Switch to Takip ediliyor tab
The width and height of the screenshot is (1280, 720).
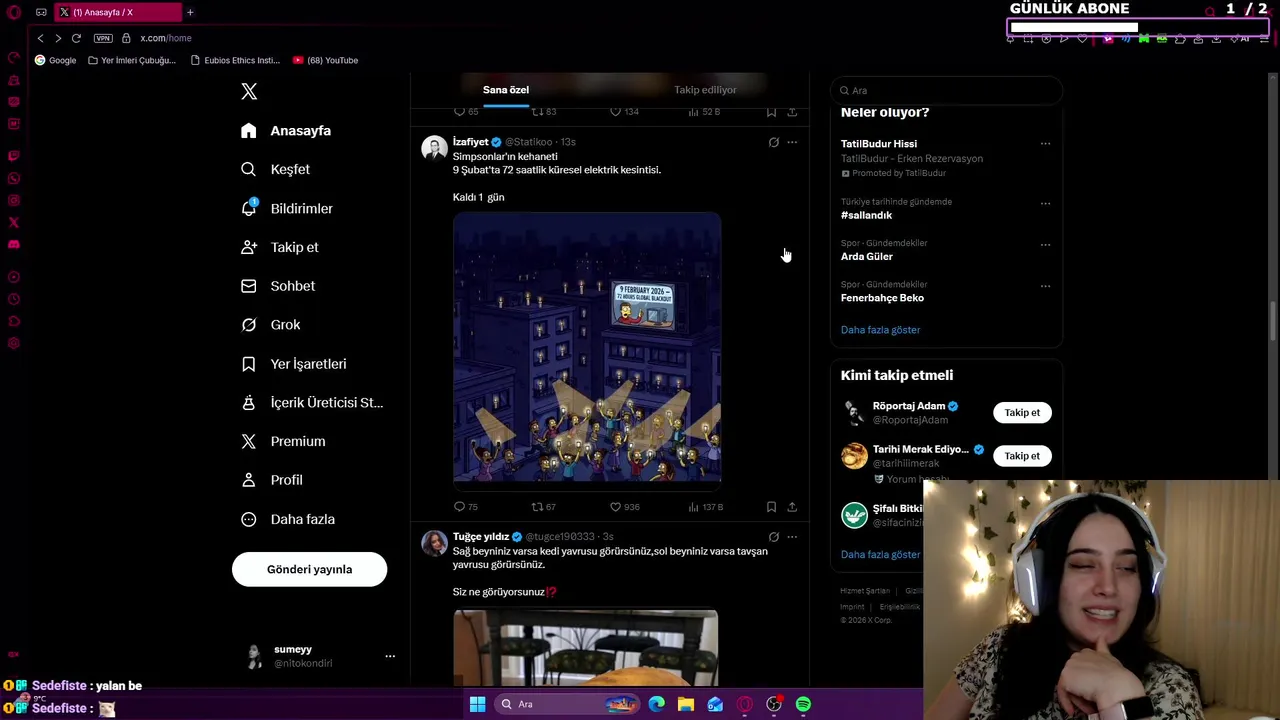tap(705, 90)
